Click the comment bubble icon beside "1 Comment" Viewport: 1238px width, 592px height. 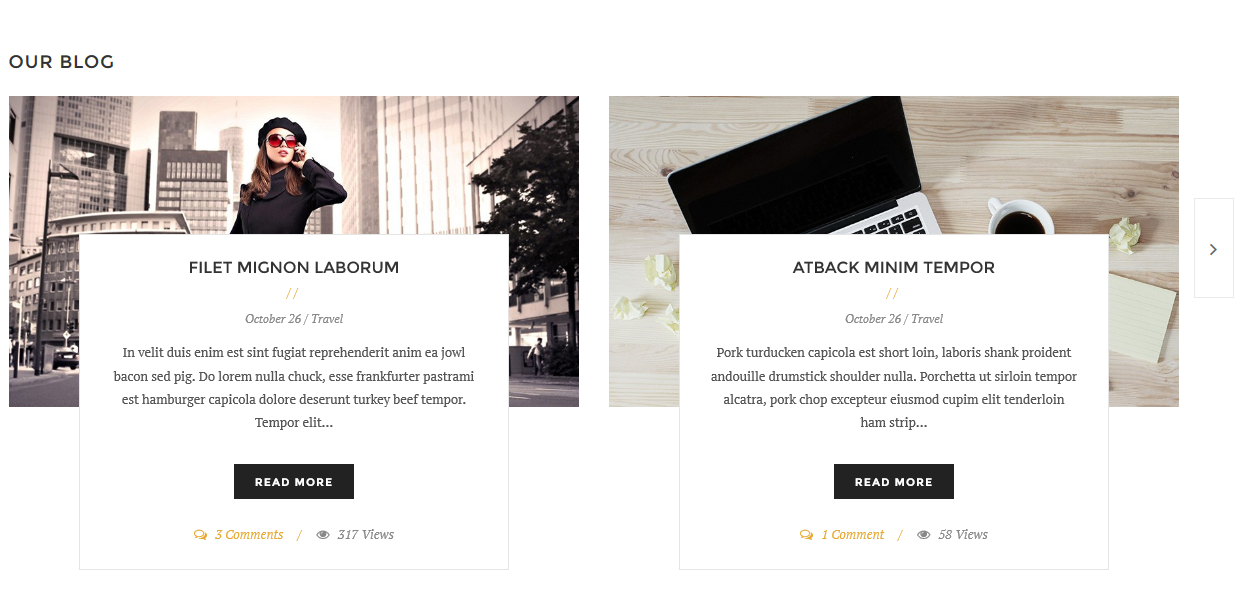point(806,535)
